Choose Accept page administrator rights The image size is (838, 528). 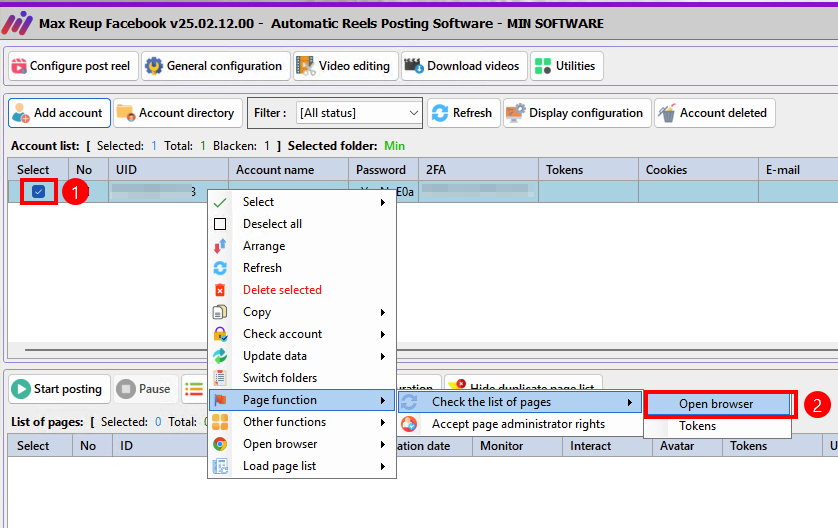point(521,424)
